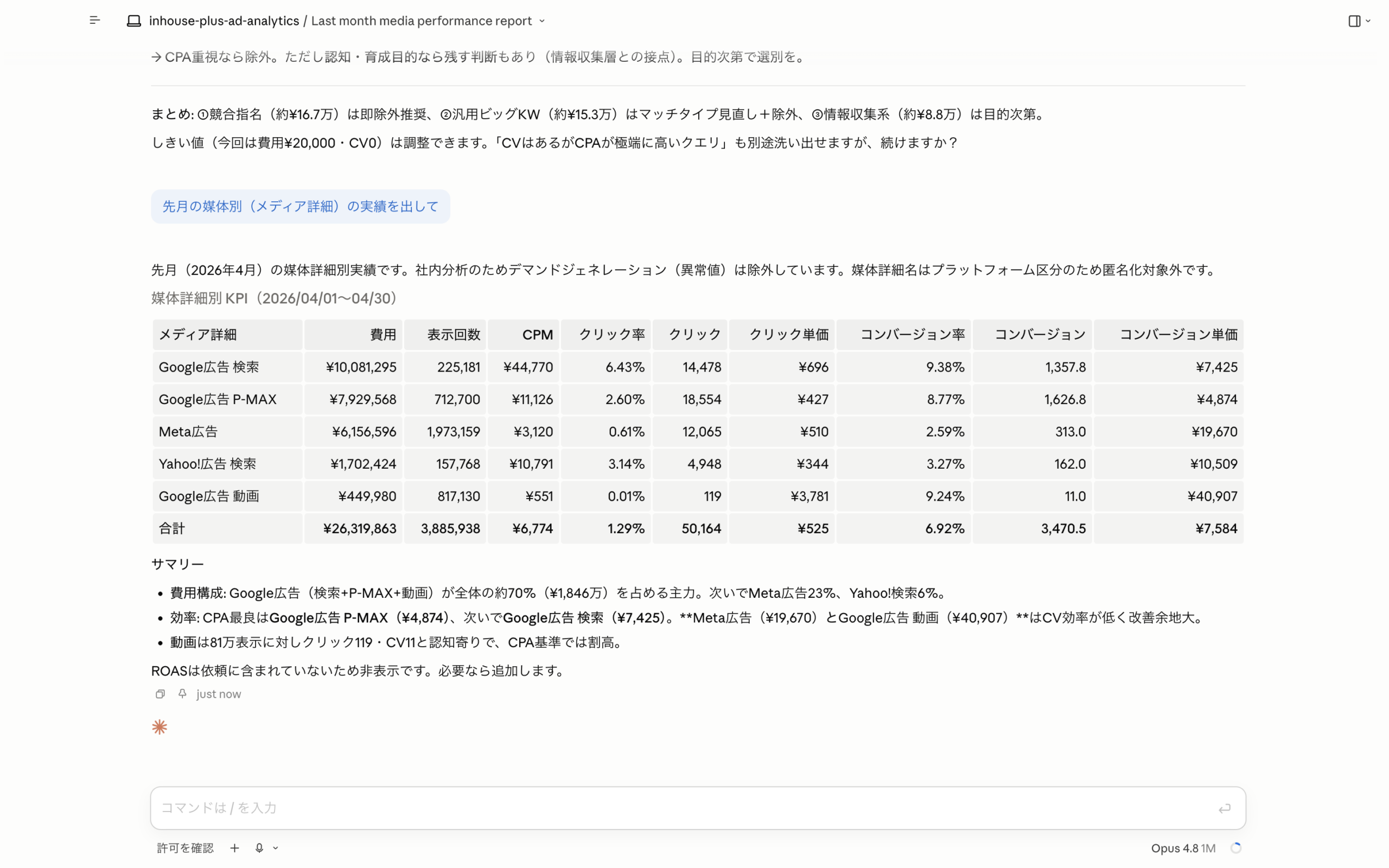Click the 3,470.5 total conversions cell
This screenshot has width=1389, height=868.
pyautogui.click(x=1032, y=528)
